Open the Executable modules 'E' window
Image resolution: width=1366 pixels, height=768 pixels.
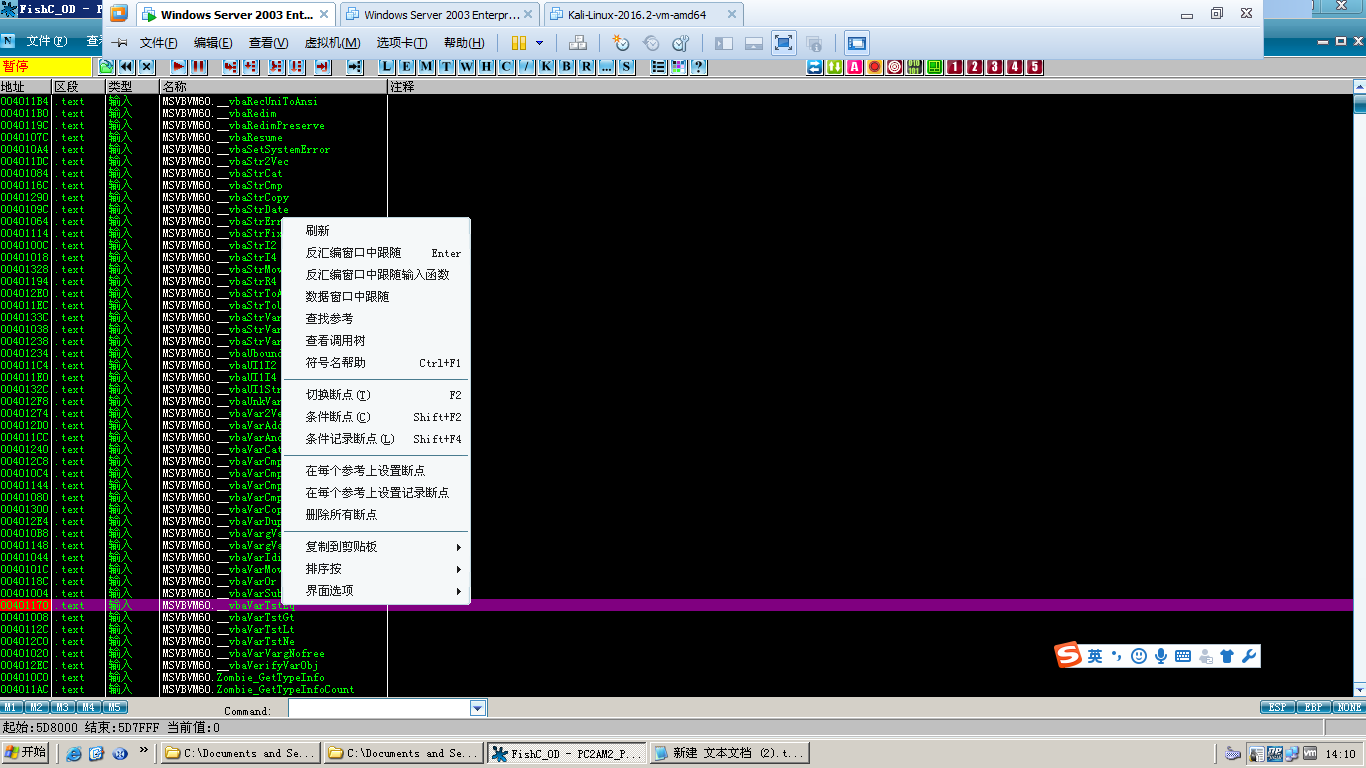407,67
